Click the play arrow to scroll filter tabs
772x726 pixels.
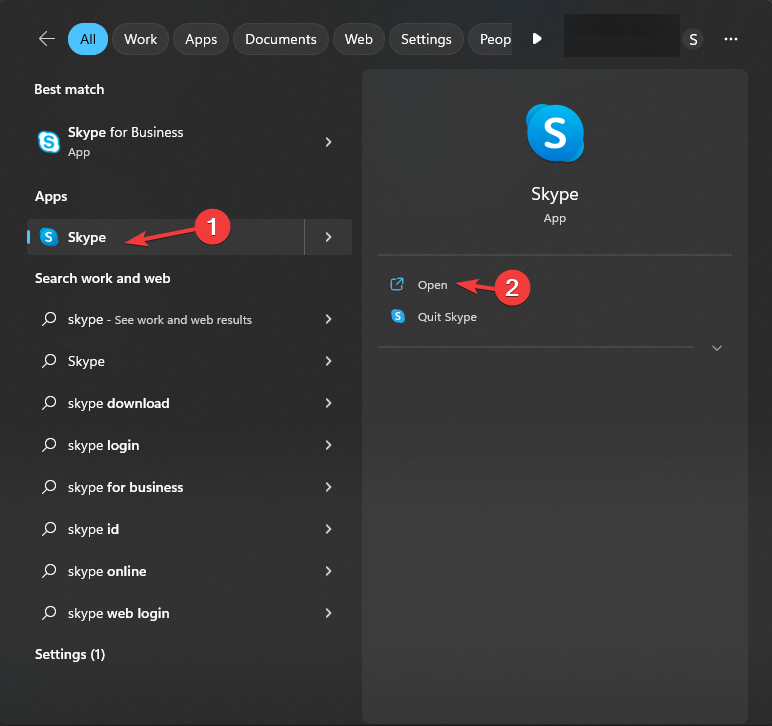coord(537,39)
